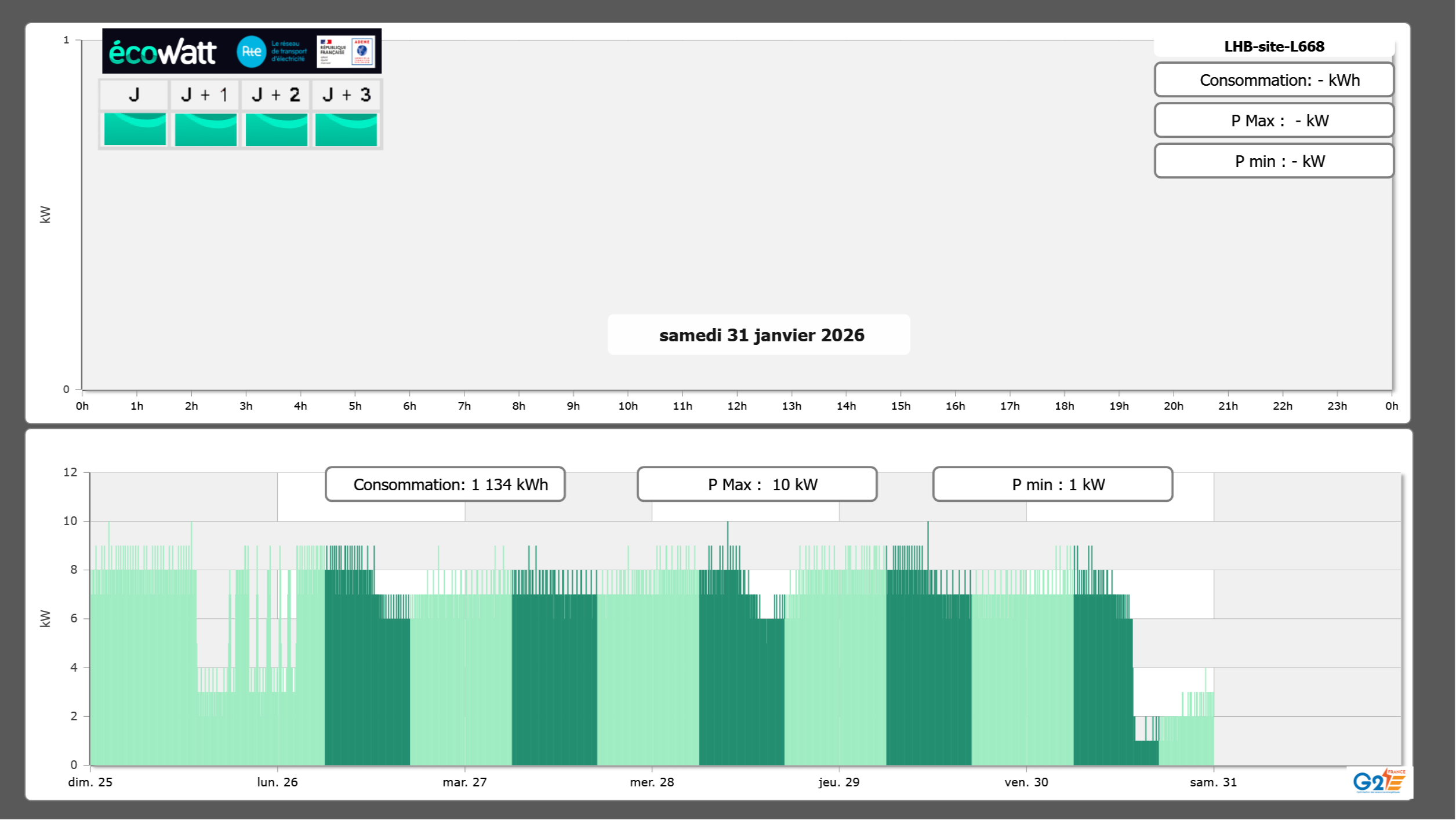Click the Rte round logo
The height and width of the screenshot is (820, 1456).
pyautogui.click(x=251, y=52)
